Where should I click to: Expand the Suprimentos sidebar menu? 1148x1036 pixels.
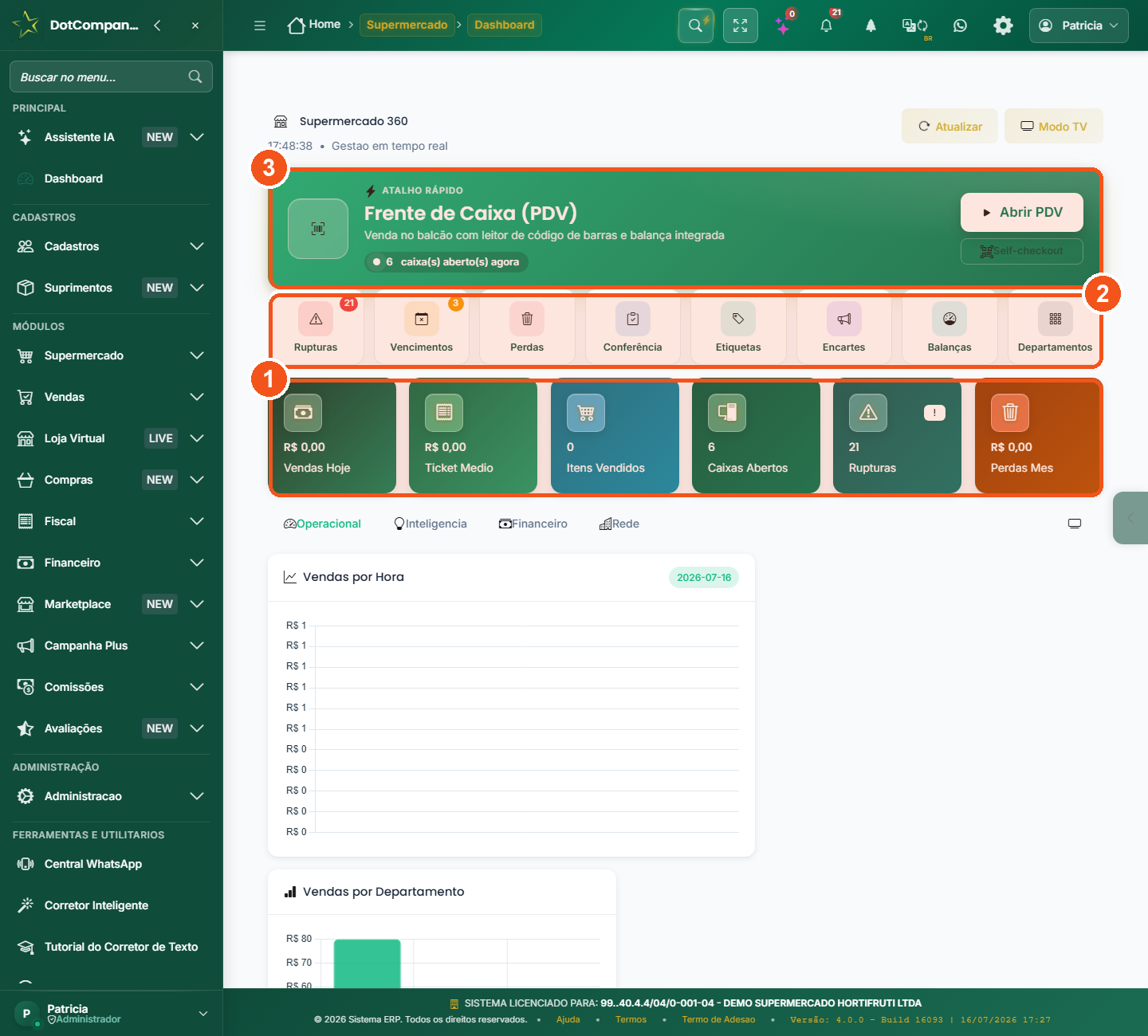[x=111, y=288]
